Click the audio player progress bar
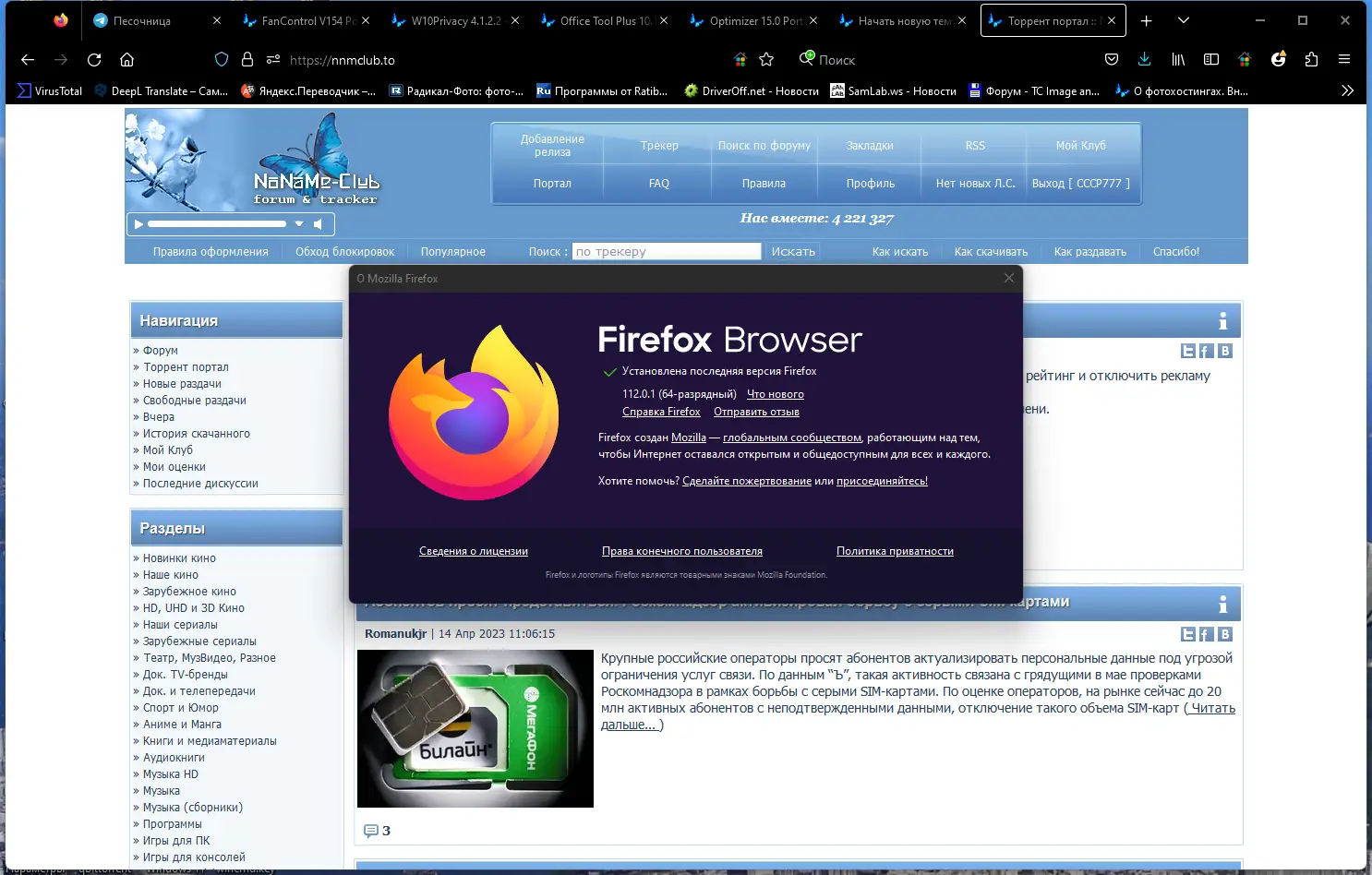This screenshot has width=1372, height=875. (x=217, y=224)
